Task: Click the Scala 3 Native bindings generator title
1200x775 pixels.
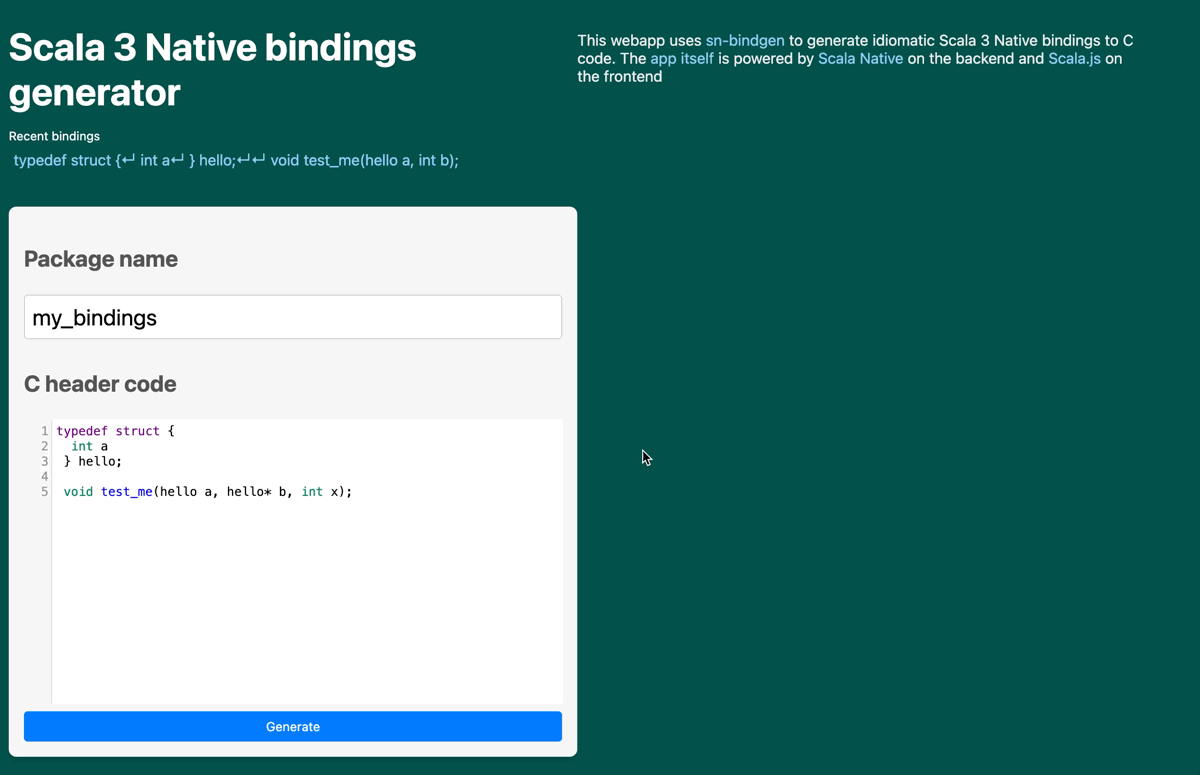Action: tap(212, 69)
